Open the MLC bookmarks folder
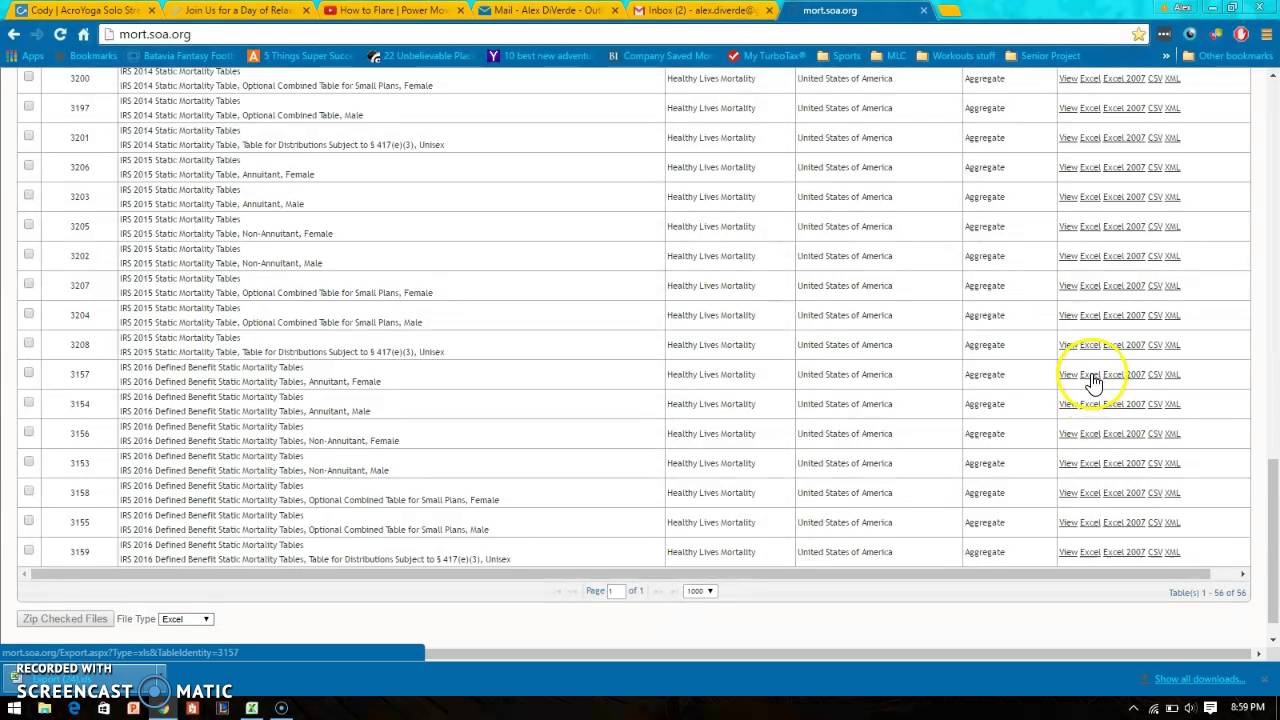 point(887,56)
